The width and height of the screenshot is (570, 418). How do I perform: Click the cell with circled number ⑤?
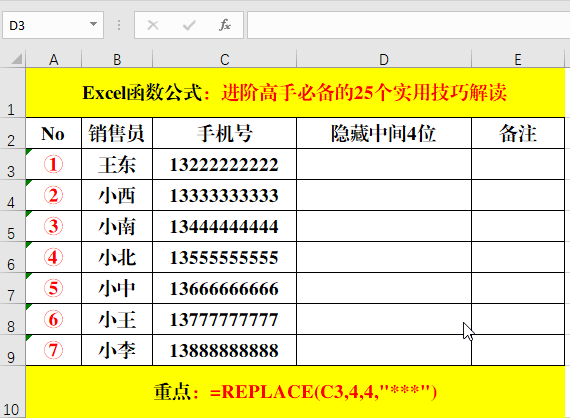(x=53, y=288)
